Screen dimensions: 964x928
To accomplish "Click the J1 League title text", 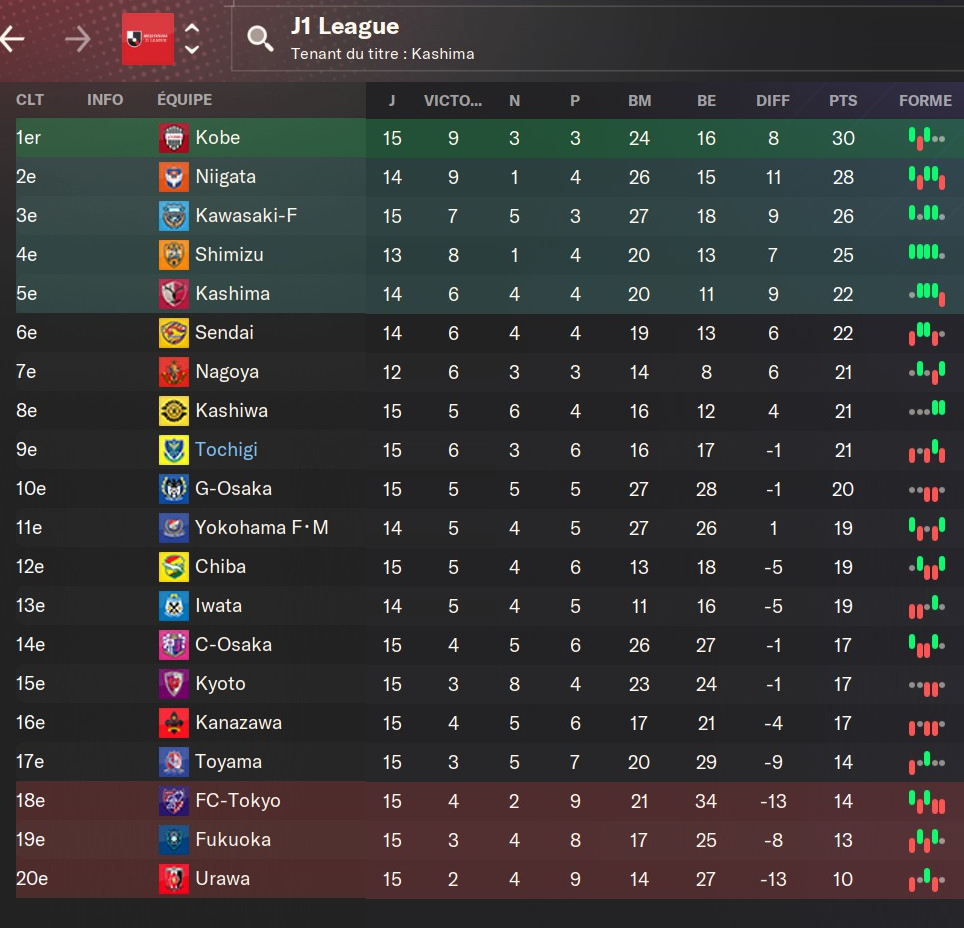I will tap(345, 27).
